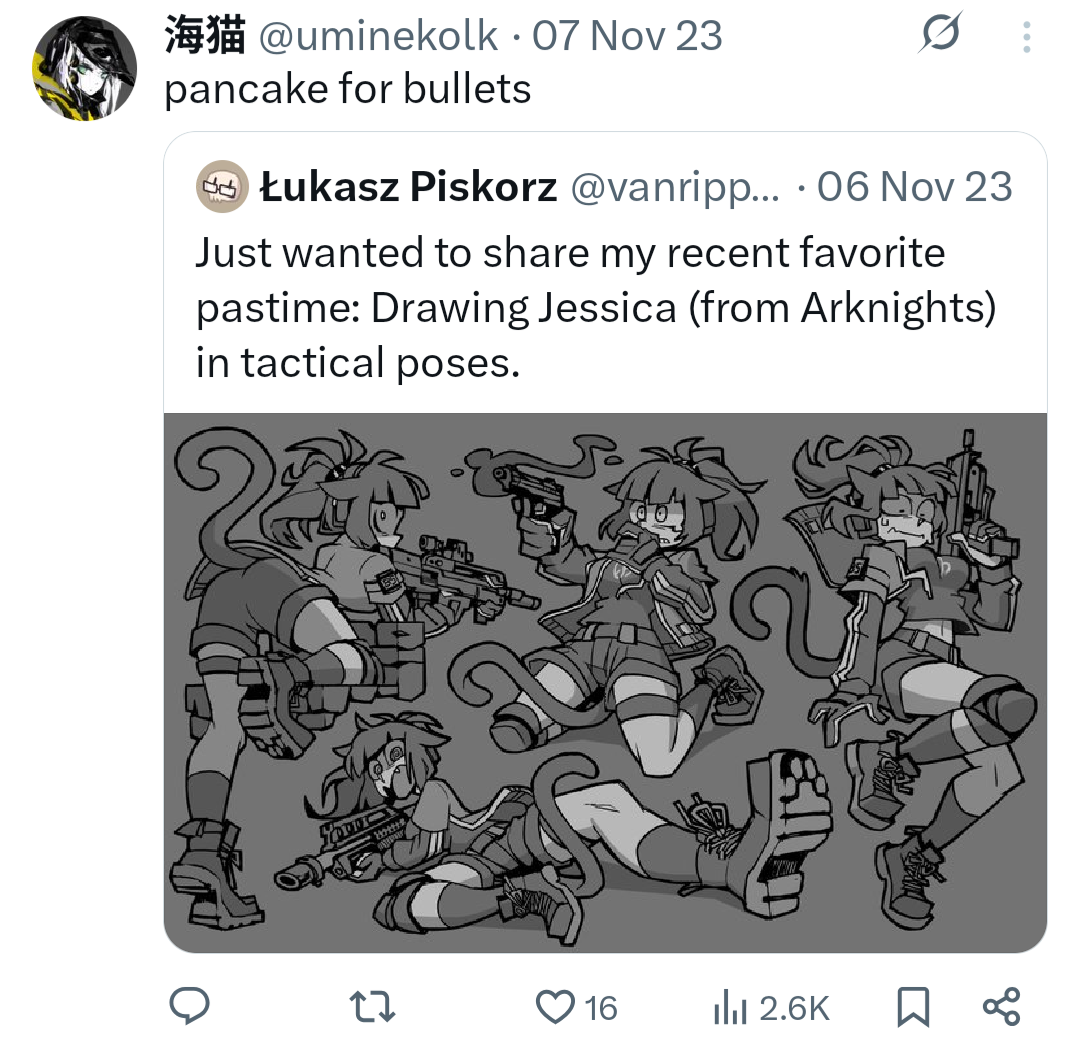
Task: View tweet analytics showing 2.6K views
Action: point(771,1008)
